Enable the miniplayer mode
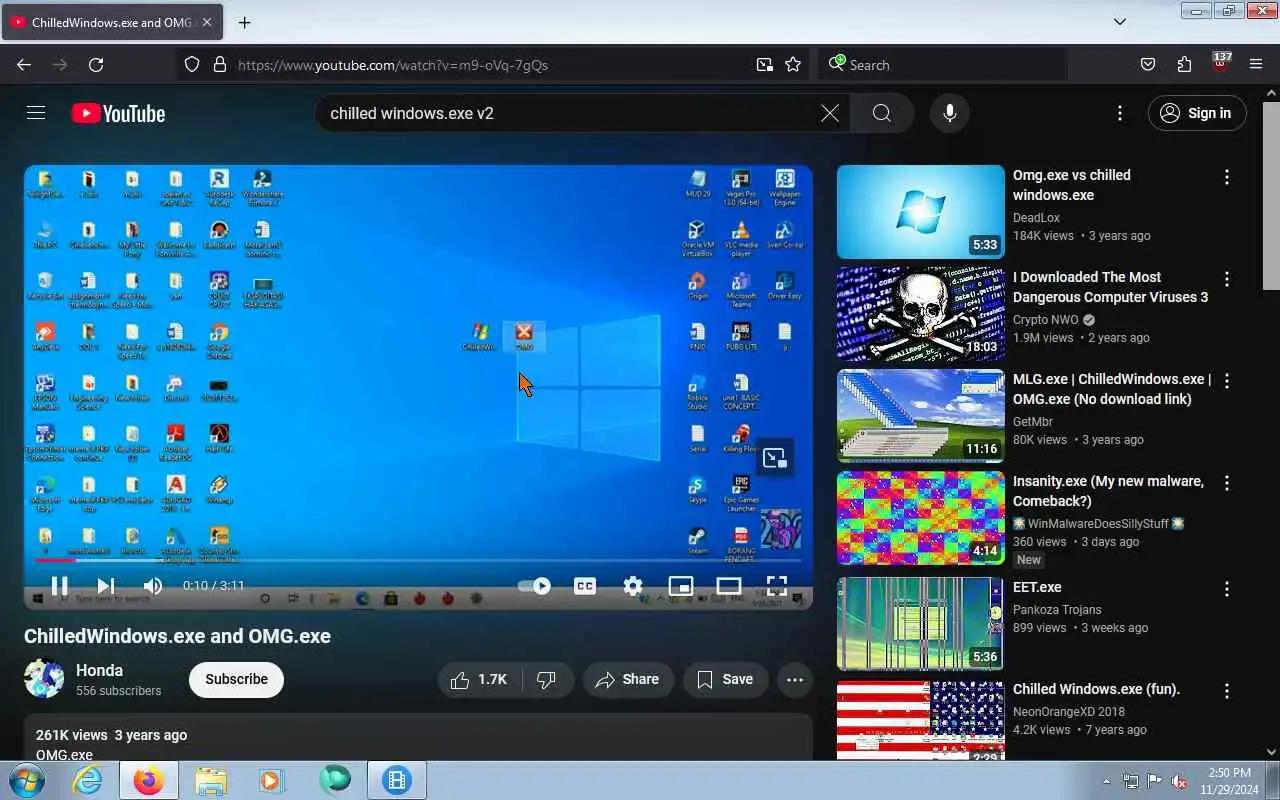1280x800 pixels. [x=681, y=586]
